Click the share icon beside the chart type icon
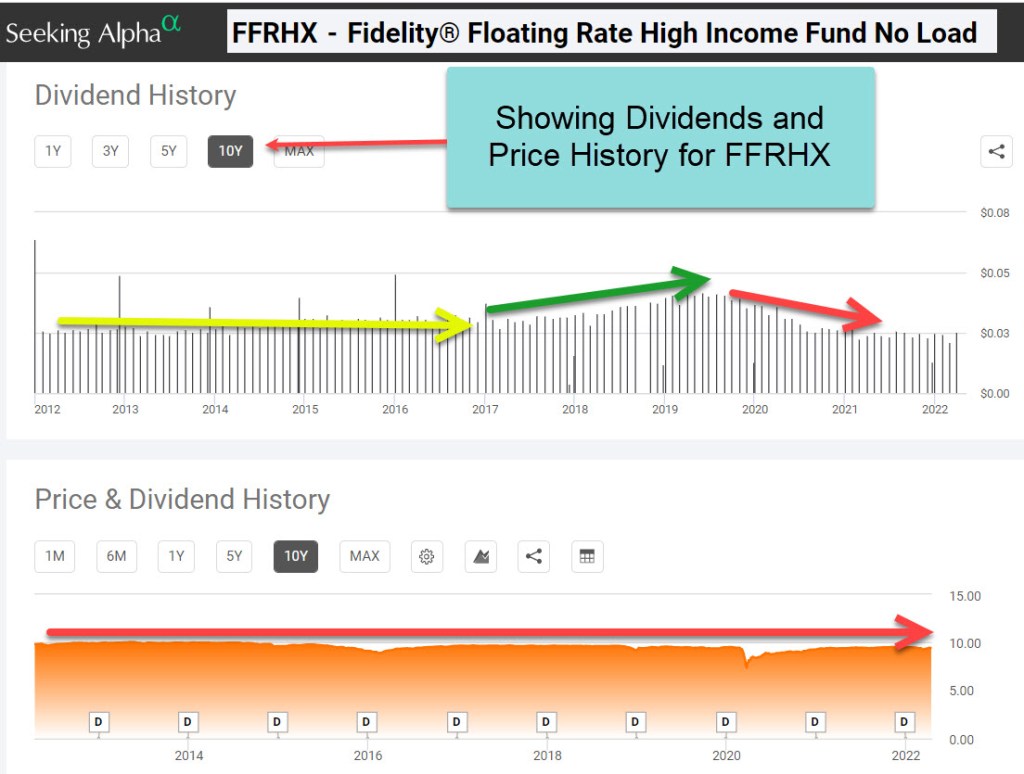This screenshot has height=774, width=1024. pyautogui.click(x=534, y=556)
